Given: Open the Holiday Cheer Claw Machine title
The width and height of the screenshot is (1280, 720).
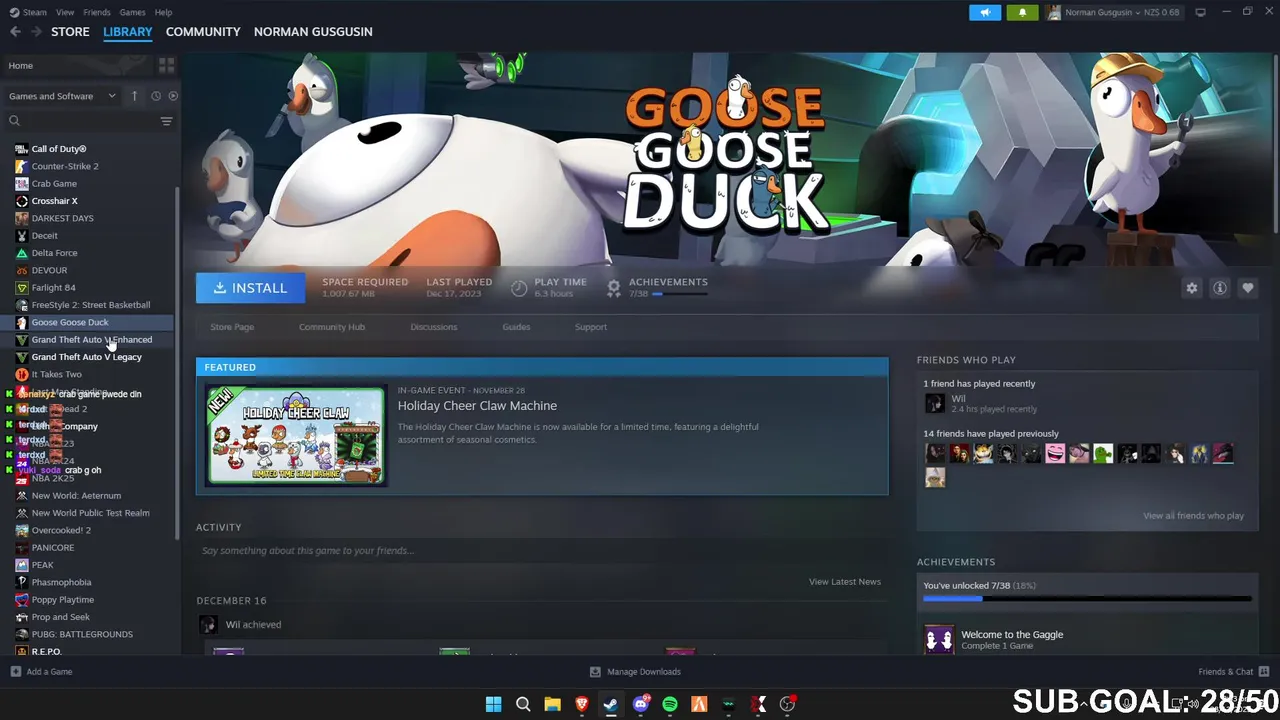Looking at the screenshot, I should coord(477,405).
